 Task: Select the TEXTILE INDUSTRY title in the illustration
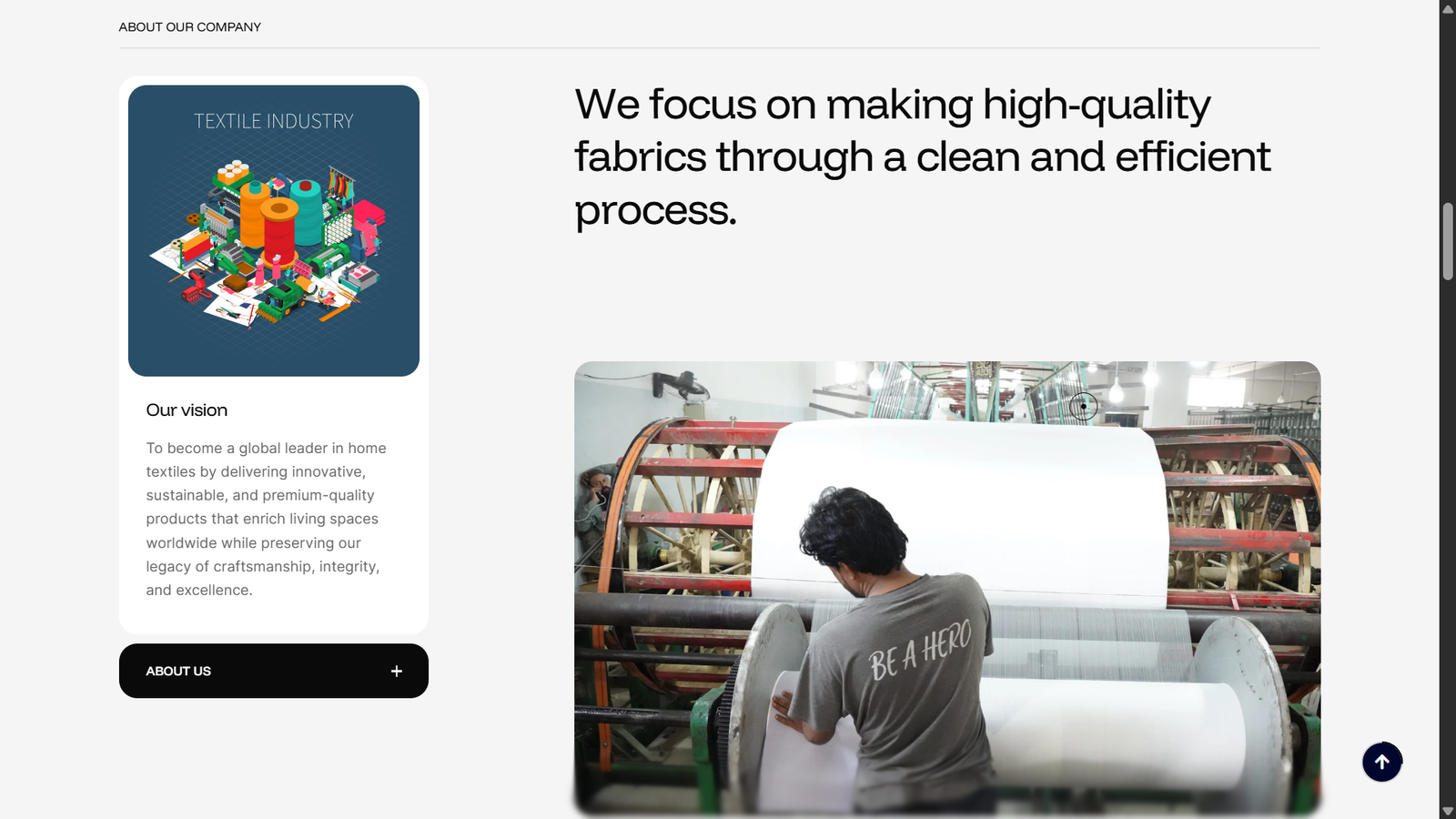pos(274,121)
